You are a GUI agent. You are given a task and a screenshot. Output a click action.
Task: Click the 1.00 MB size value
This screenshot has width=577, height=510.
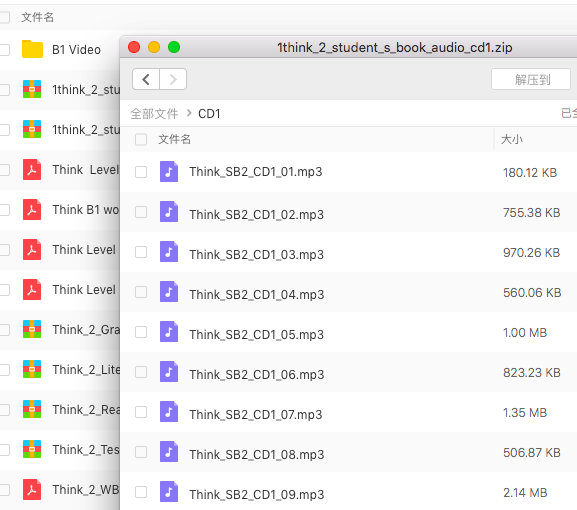tap(525, 333)
